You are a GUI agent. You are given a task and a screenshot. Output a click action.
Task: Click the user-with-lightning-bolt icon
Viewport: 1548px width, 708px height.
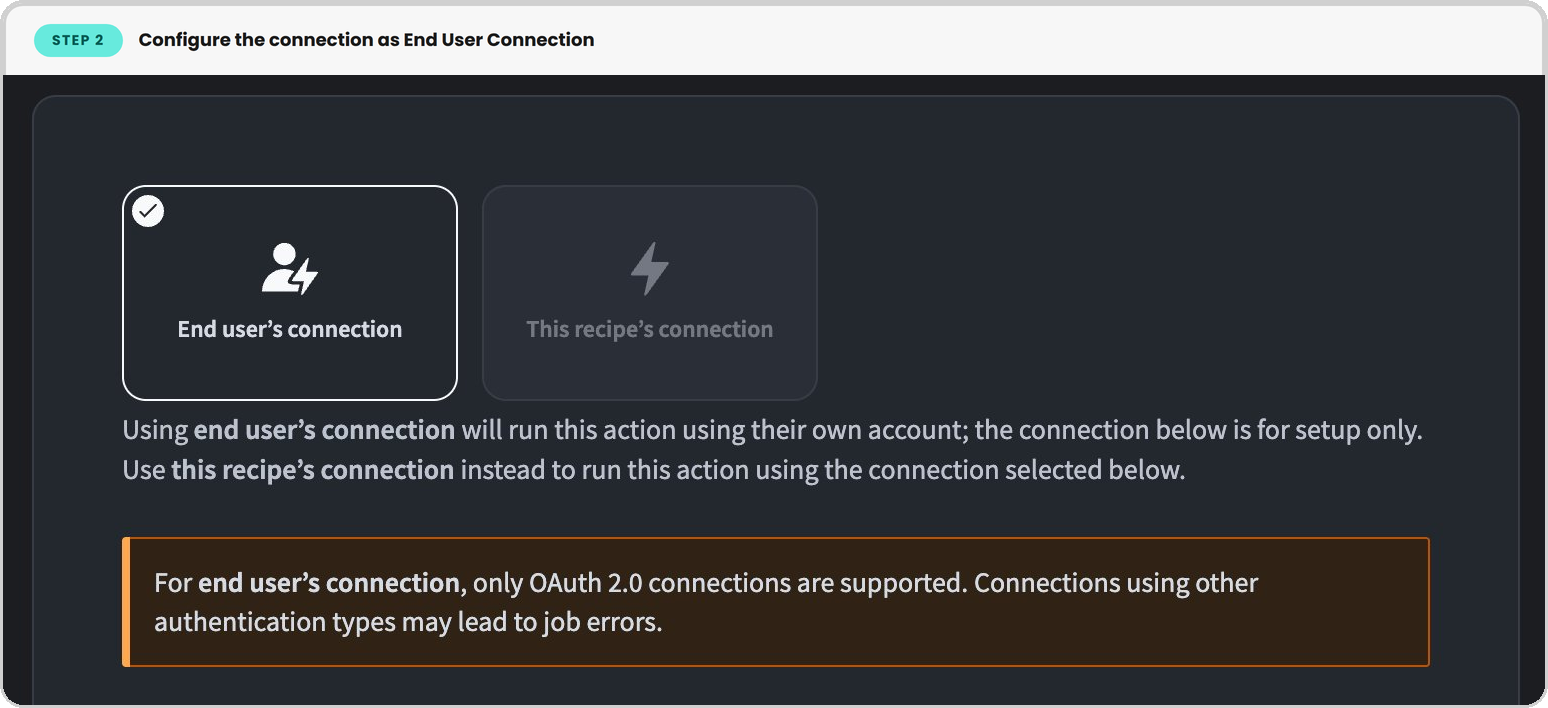(289, 268)
